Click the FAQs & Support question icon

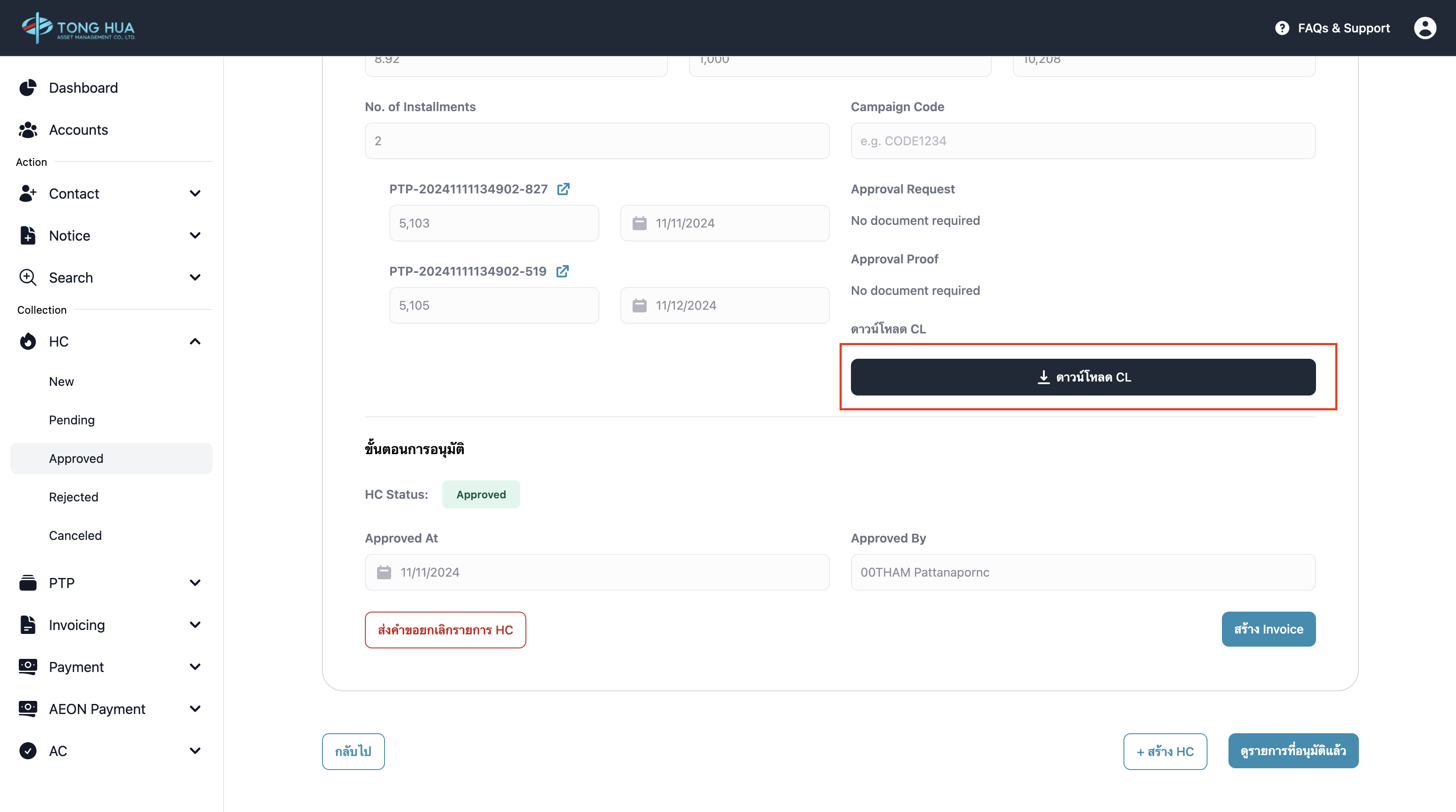pyautogui.click(x=1282, y=28)
